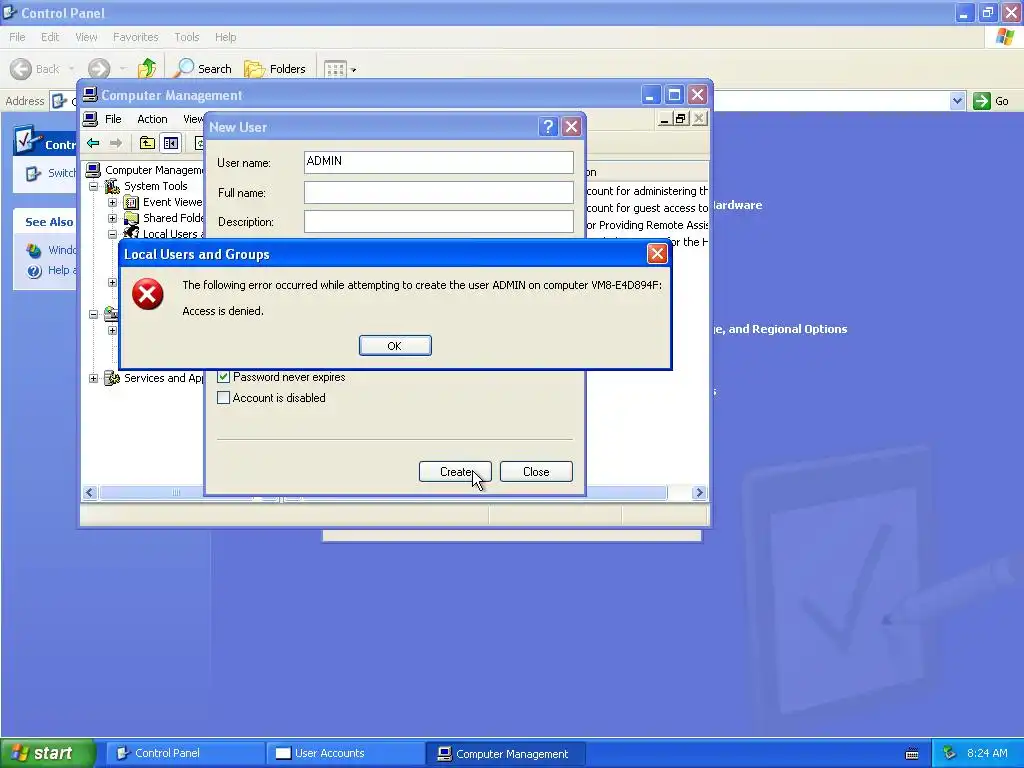Click the User name input field
Image resolution: width=1024 pixels, height=768 pixels.
pos(439,162)
